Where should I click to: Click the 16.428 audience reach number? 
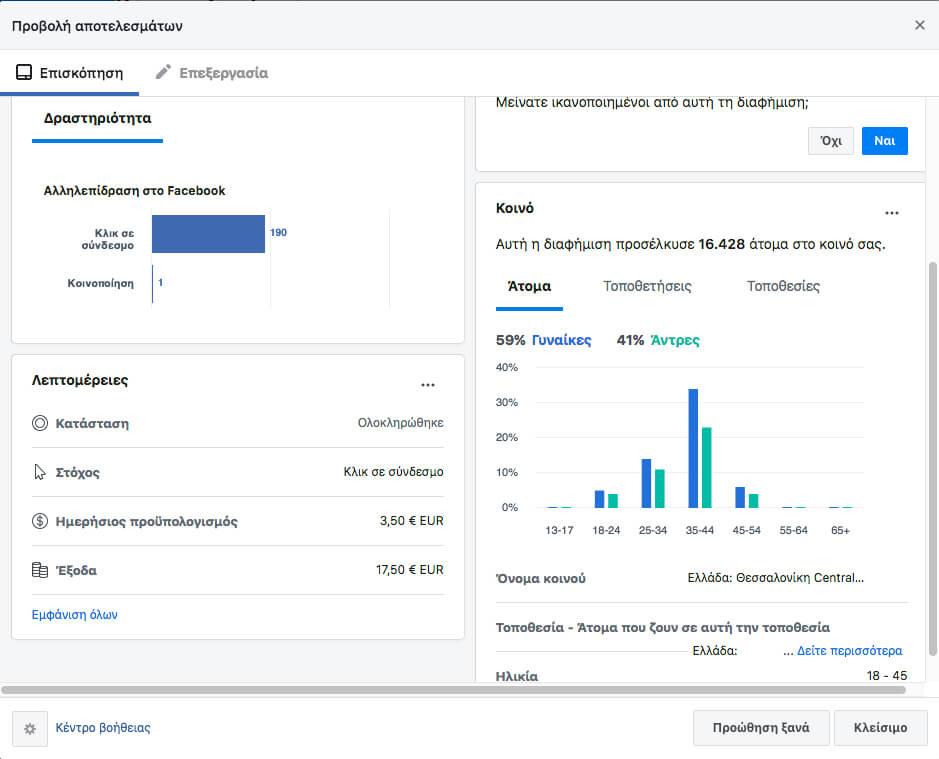[721, 244]
